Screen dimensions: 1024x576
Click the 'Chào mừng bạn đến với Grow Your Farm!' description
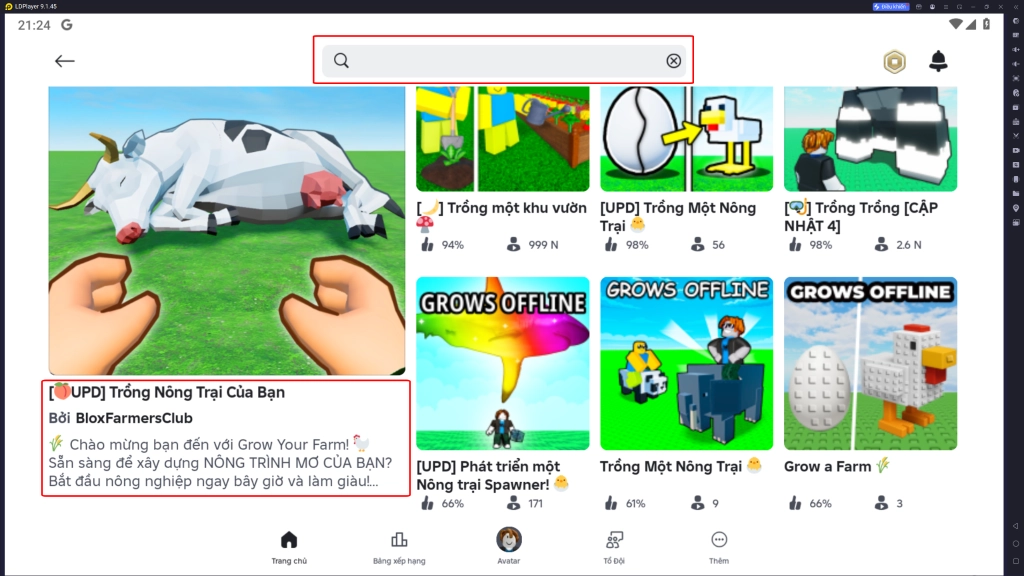[221, 462]
